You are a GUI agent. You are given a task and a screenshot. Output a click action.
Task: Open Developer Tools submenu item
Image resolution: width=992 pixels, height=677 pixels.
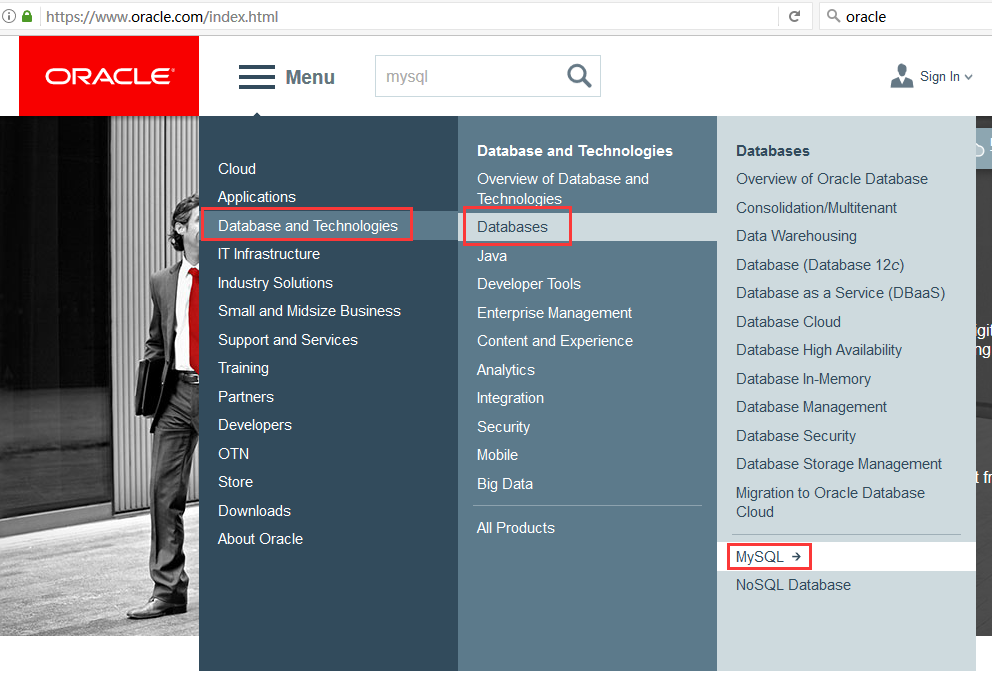click(x=529, y=284)
